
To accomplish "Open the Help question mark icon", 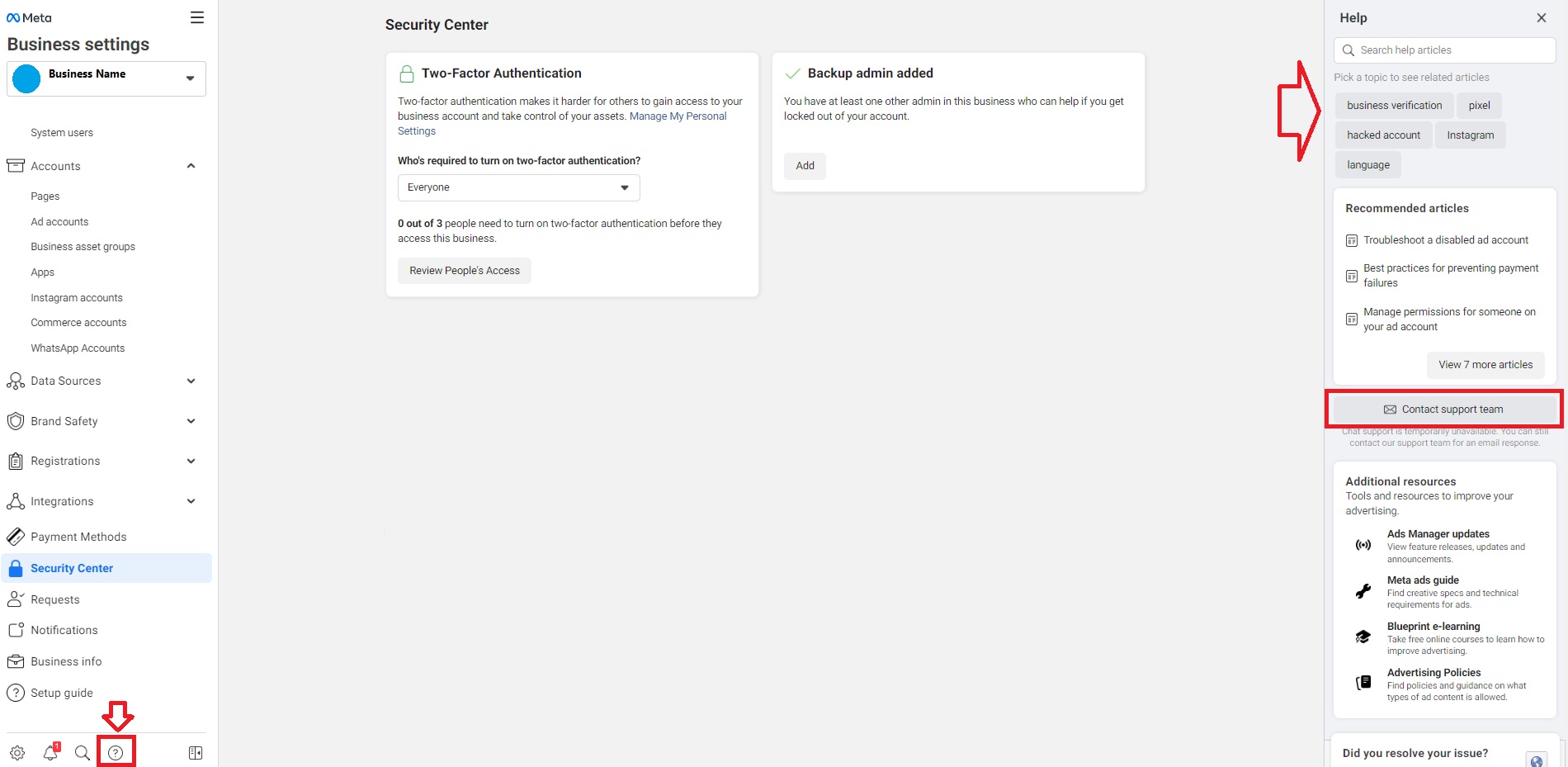I will 116,753.
